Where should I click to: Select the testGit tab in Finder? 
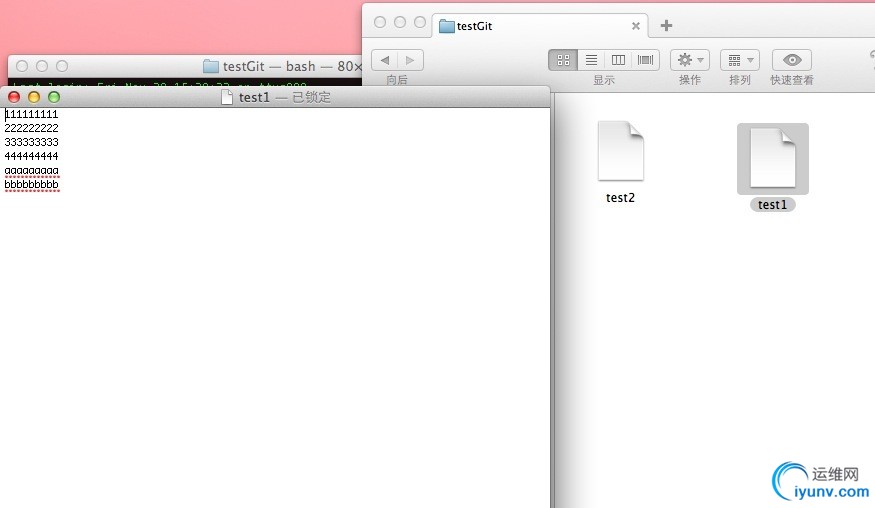[540, 26]
